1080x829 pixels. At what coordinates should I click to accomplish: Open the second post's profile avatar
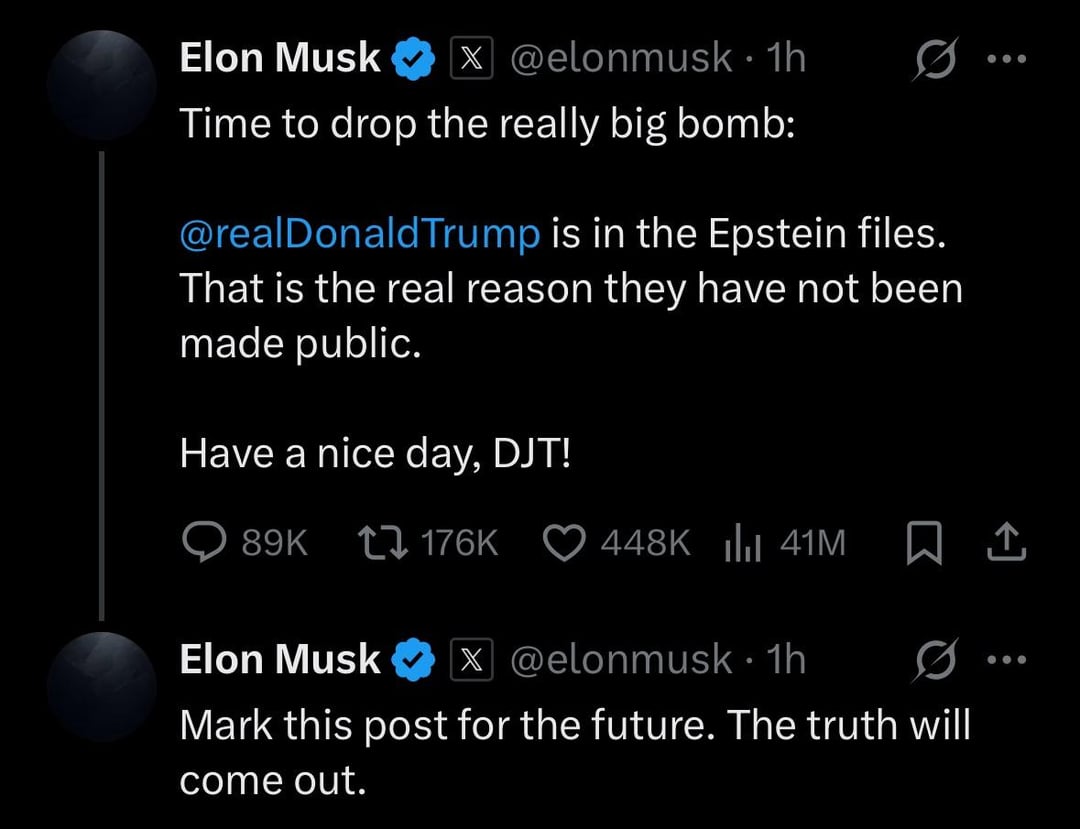[x=103, y=685]
